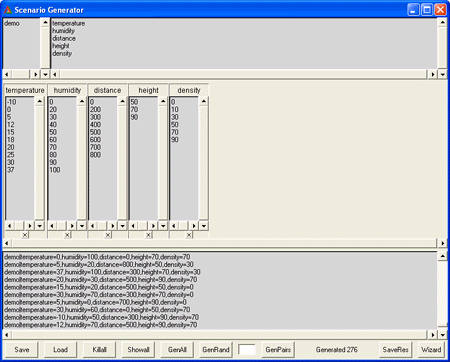
Task: Select the result line starting temperature=12
Action: 101,325
